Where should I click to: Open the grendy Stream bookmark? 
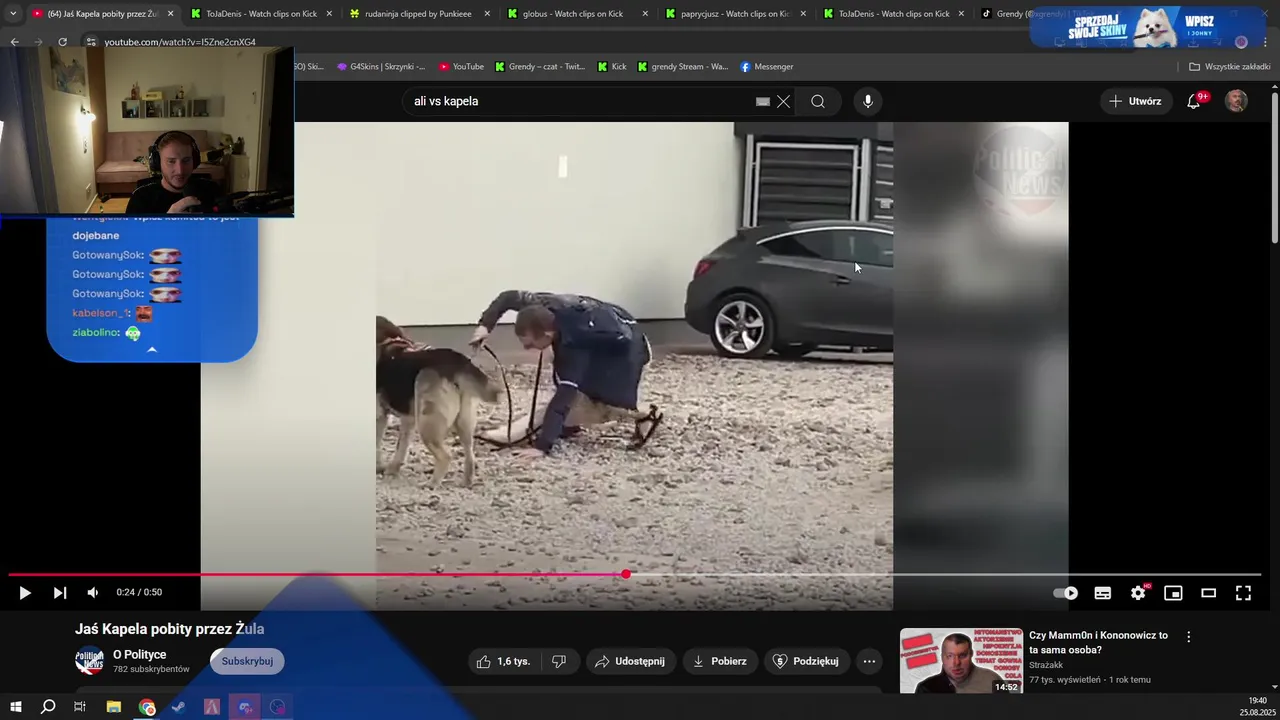683,67
